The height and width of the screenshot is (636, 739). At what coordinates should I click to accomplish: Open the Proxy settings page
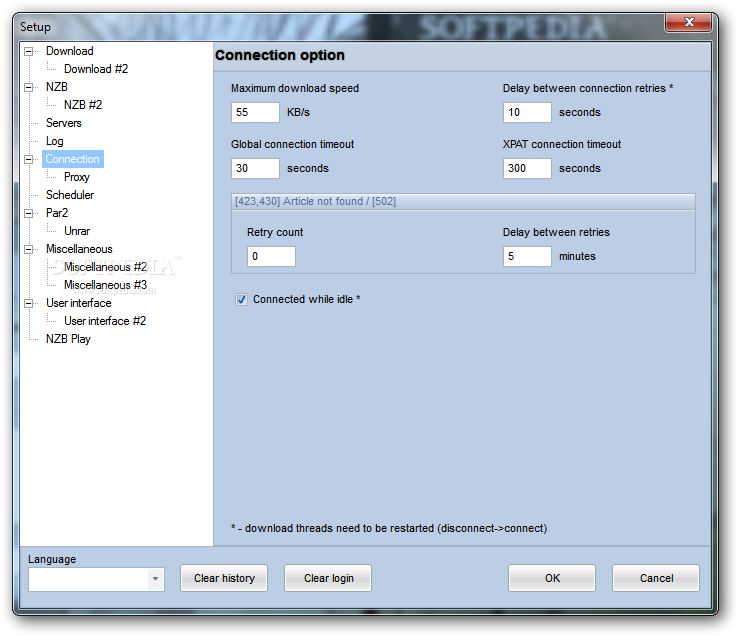(77, 177)
